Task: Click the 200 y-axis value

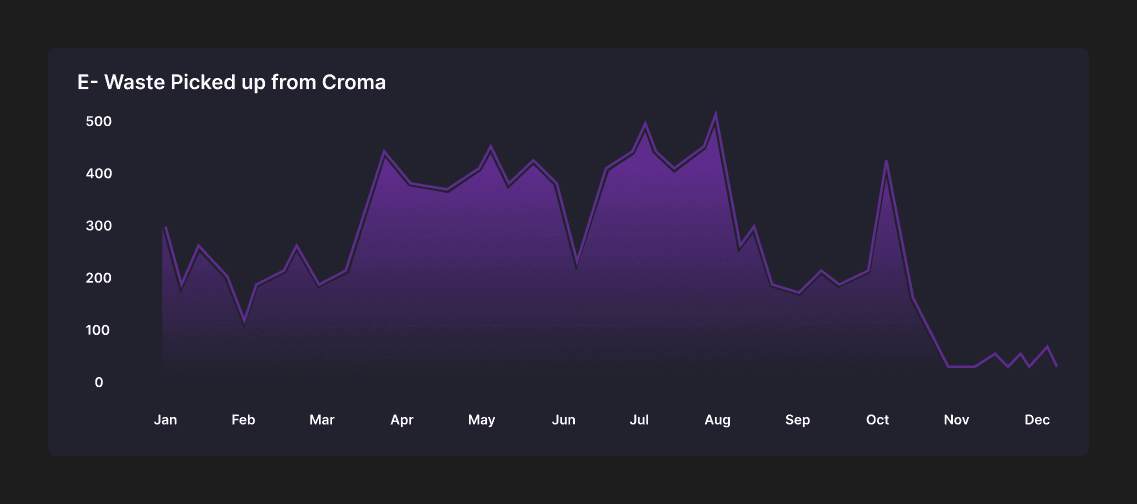Action: [99, 278]
